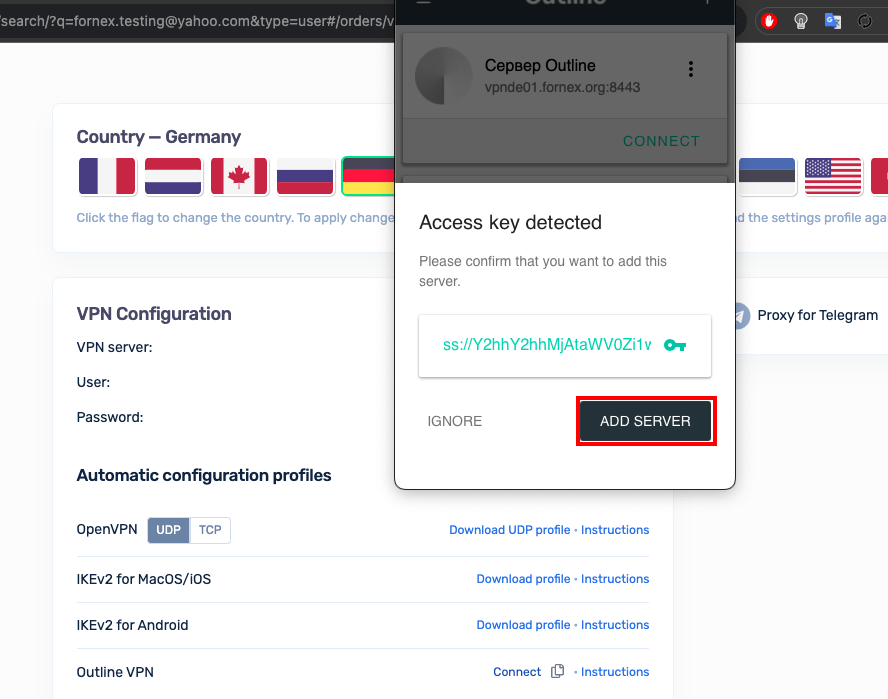
Task: Confirm with the ADD SERVER button
Action: point(646,421)
